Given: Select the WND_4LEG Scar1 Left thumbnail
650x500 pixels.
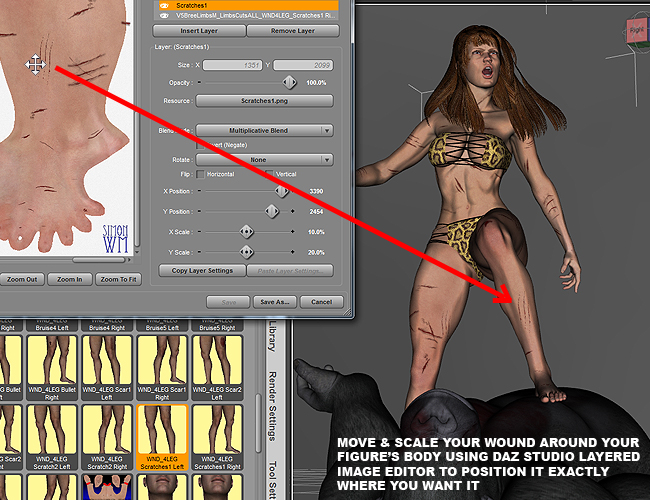Looking at the screenshot, I should (x=107, y=368).
